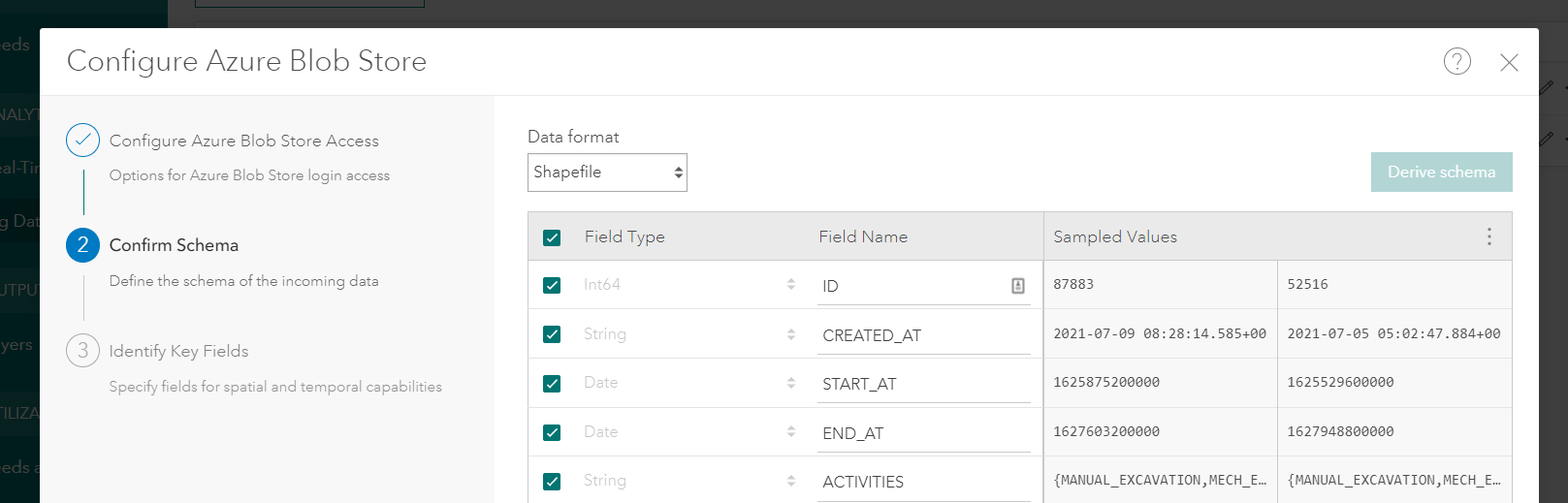This screenshot has height=503, width=1568.
Task: Click the Sampled Values column header
Action: click(x=1115, y=236)
